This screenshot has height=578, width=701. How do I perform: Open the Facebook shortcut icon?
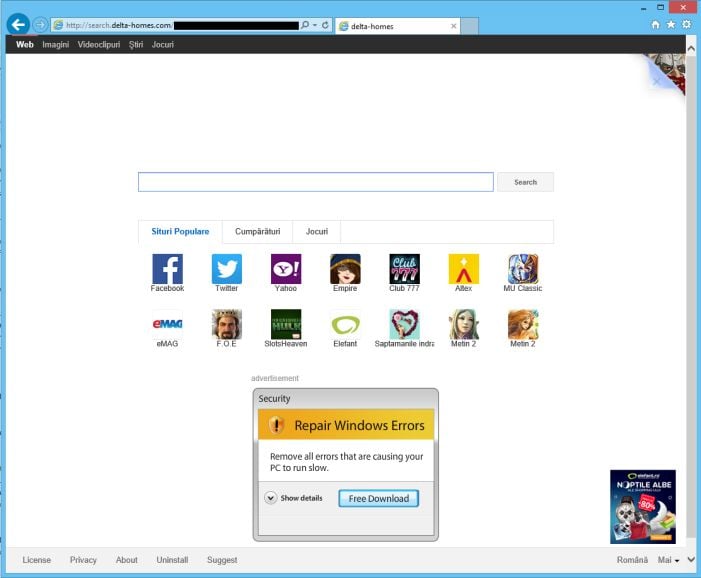pyautogui.click(x=167, y=269)
